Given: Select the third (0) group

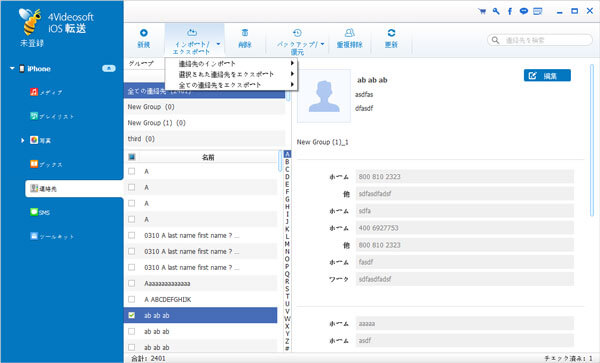Looking at the screenshot, I should [x=205, y=139].
